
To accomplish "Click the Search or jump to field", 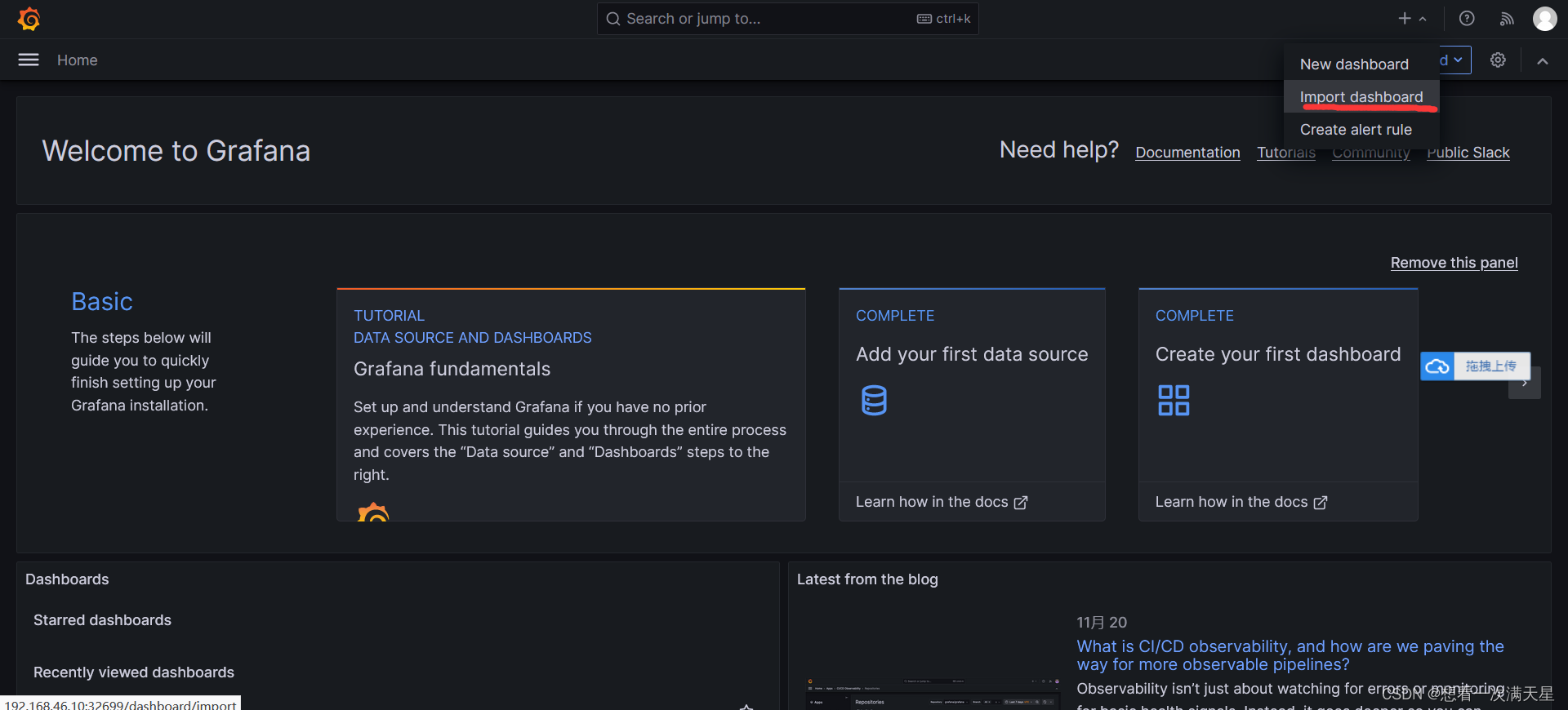I will (x=788, y=19).
